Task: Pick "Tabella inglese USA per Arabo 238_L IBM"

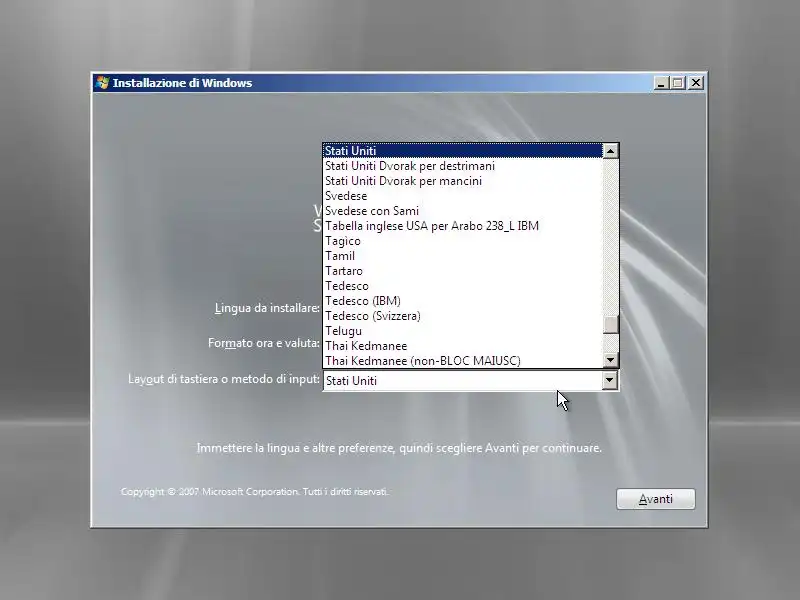Action: click(x=463, y=226)
